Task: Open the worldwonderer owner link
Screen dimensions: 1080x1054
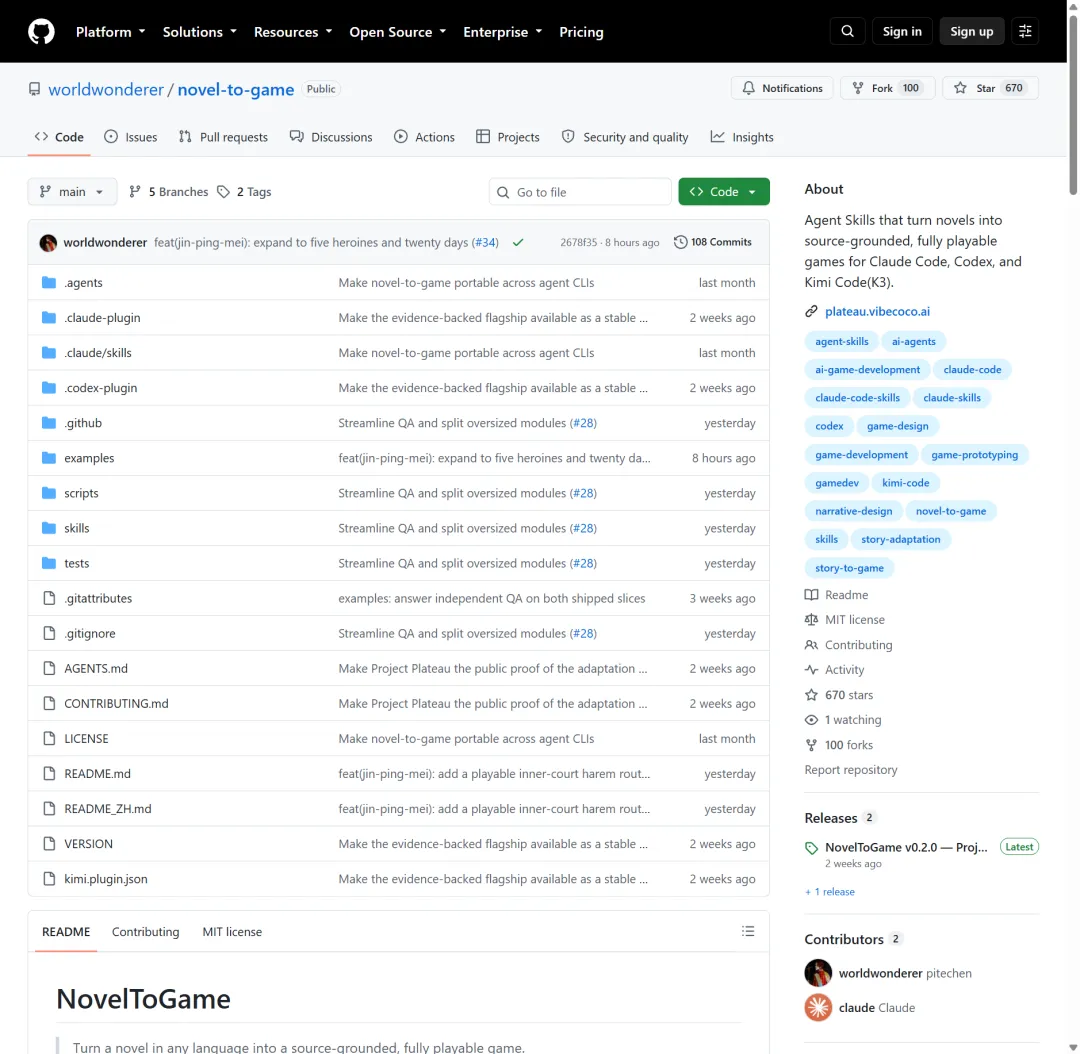Action: [106, 90]
